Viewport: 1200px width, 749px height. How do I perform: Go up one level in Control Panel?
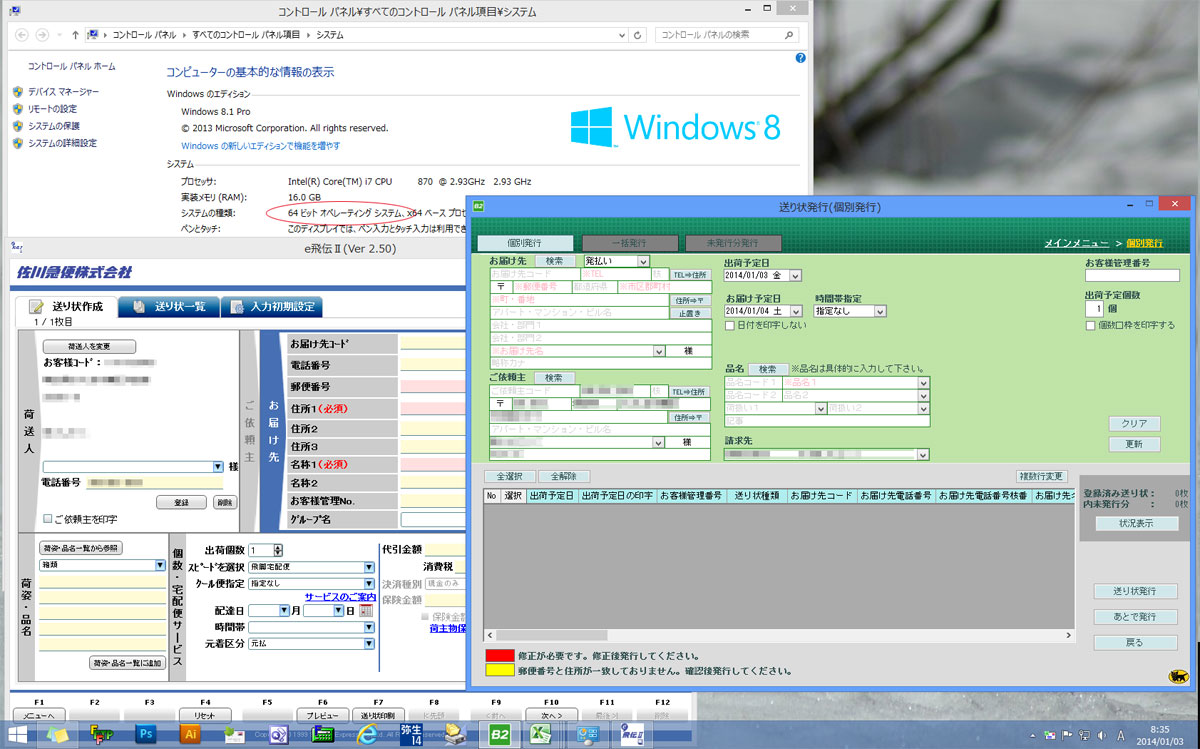[x=76, y=34]
